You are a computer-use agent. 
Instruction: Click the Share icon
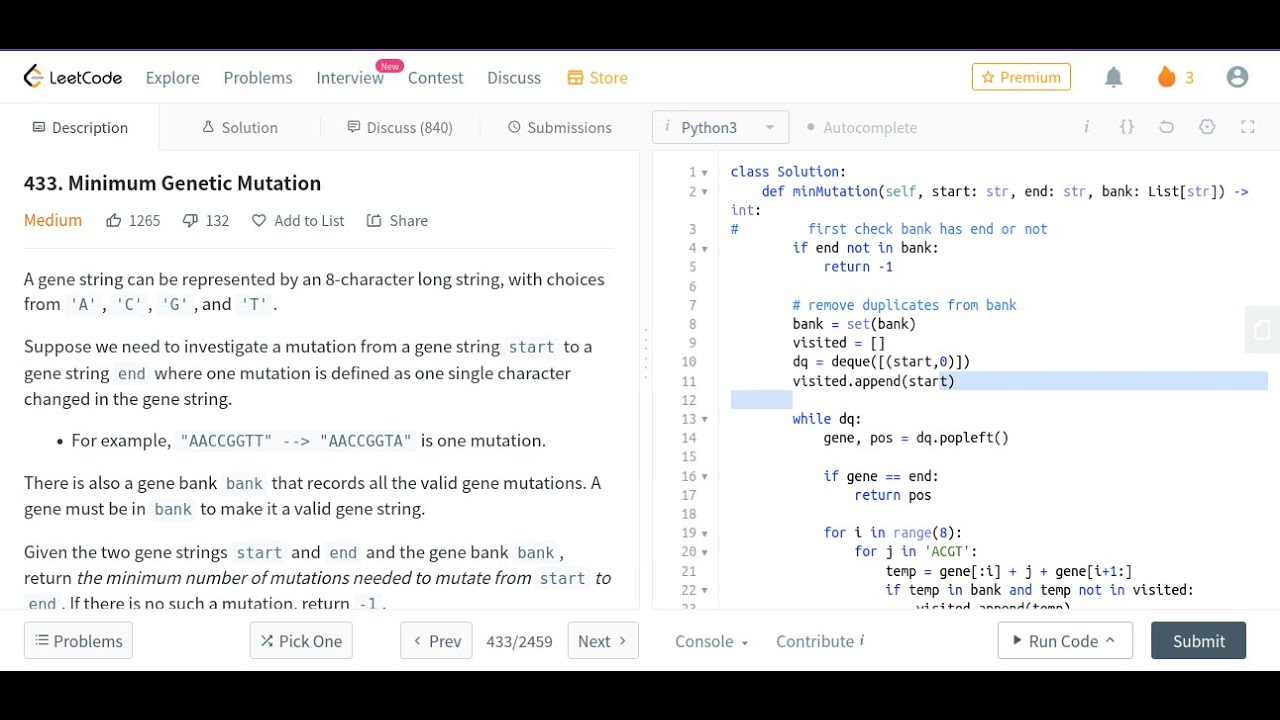pos(374,220)
